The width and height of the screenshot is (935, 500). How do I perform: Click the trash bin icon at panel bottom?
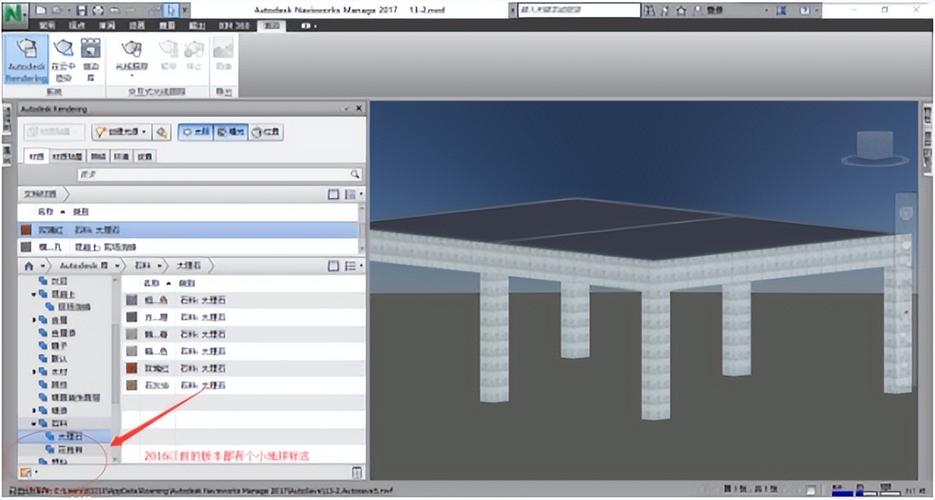coord(357,473)
